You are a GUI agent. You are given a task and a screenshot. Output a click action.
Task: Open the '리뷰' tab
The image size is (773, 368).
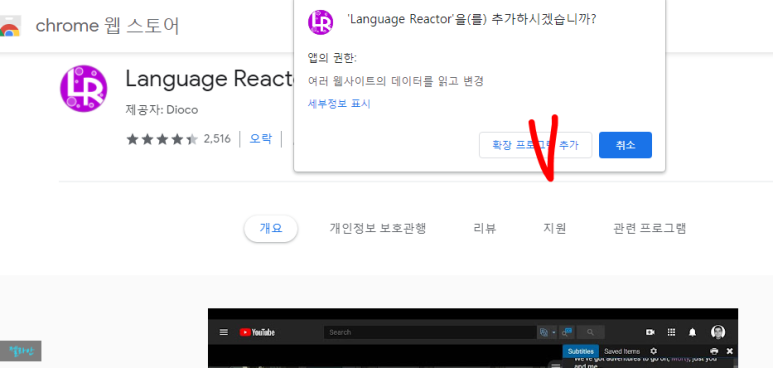[485, 228]
